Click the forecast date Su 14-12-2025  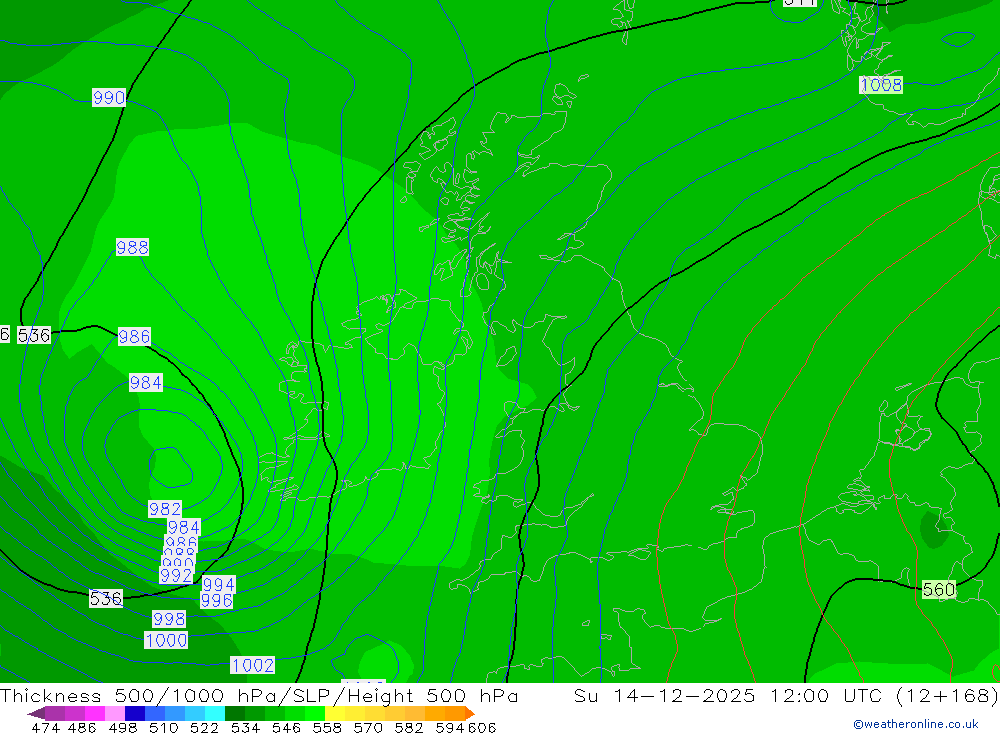tap(665, 695)
